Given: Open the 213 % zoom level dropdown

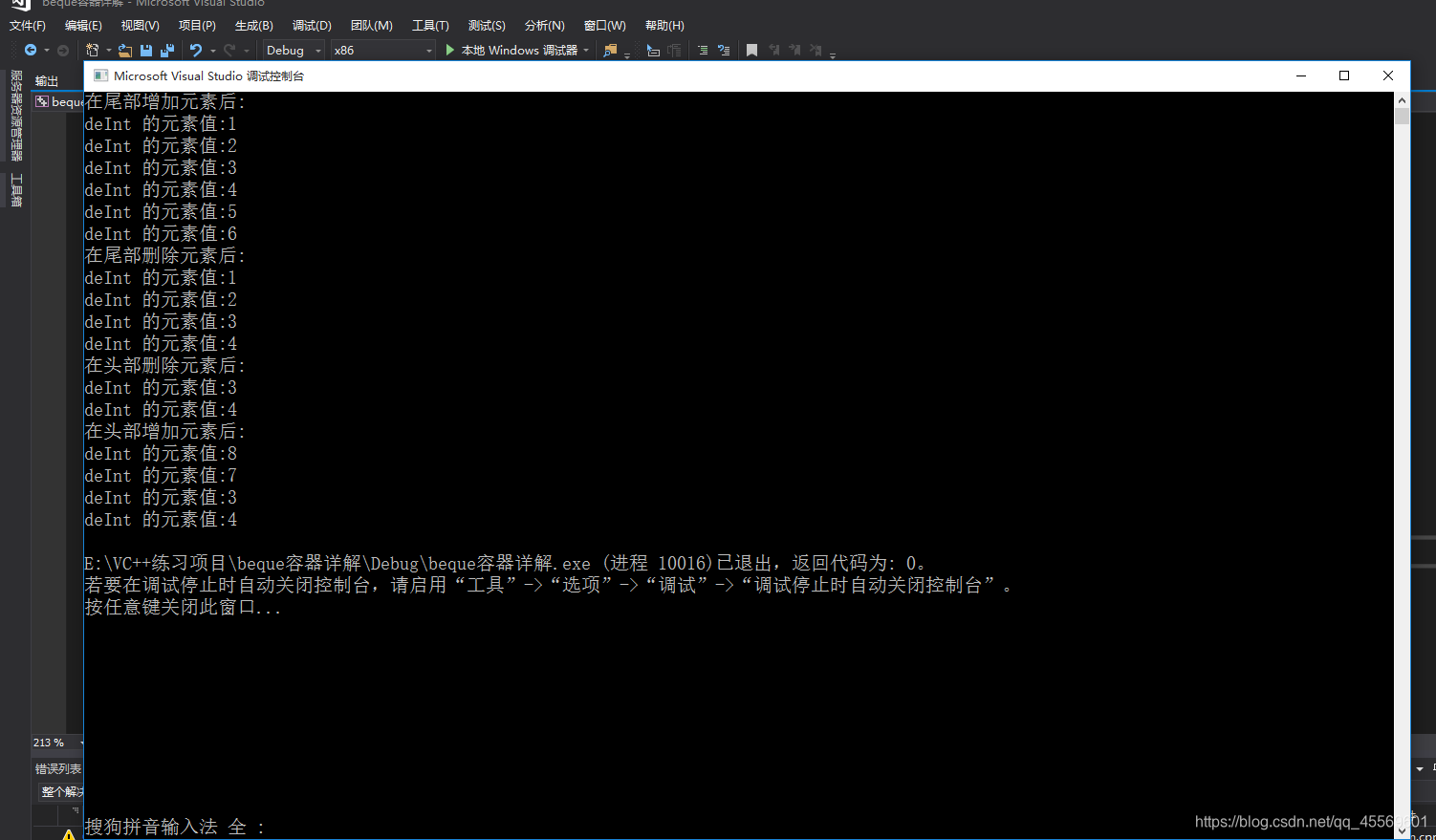Looking at the screenshot, I should coord(57,743).
